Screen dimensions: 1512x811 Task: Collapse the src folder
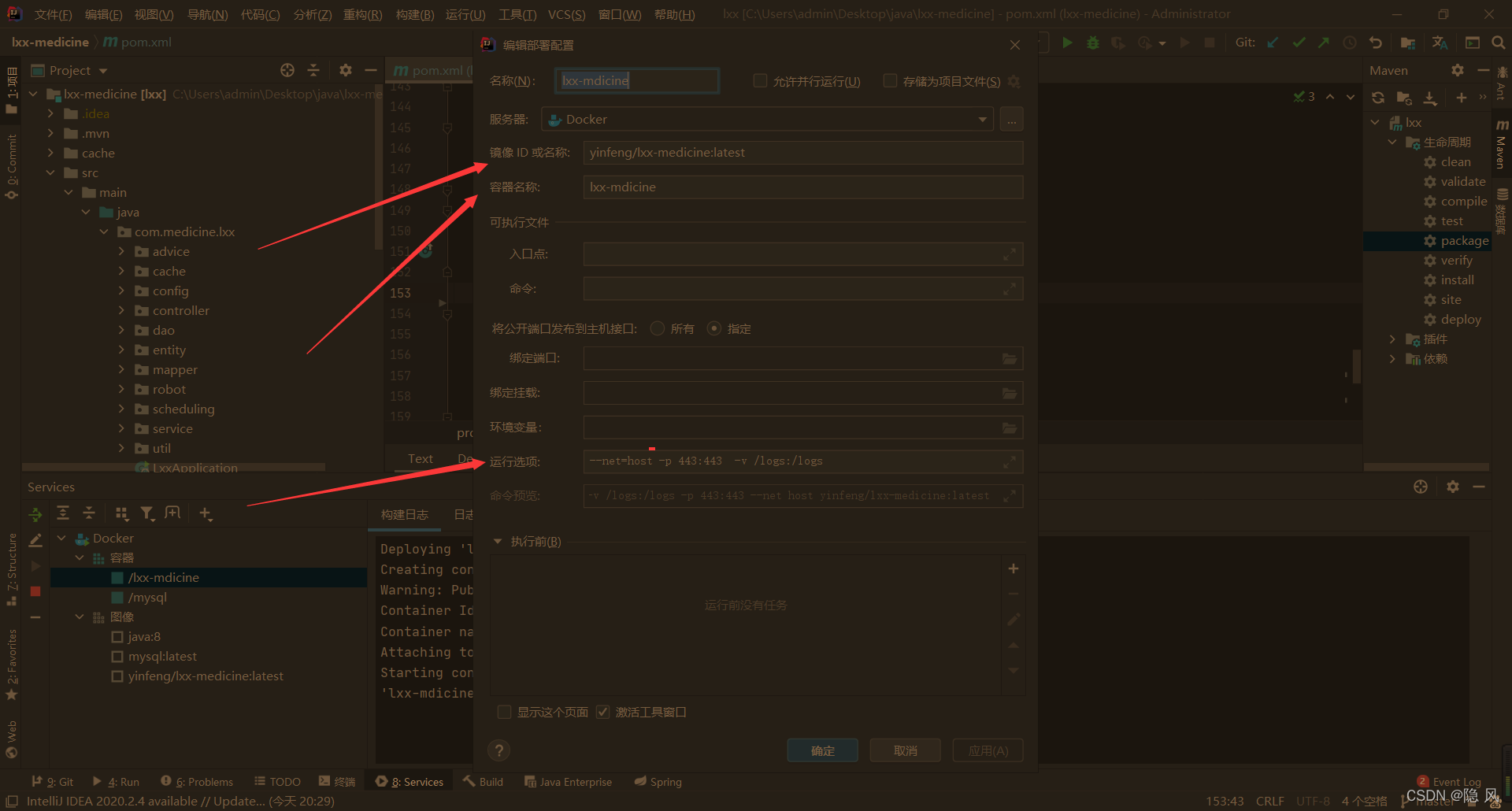tap(50, 172)
